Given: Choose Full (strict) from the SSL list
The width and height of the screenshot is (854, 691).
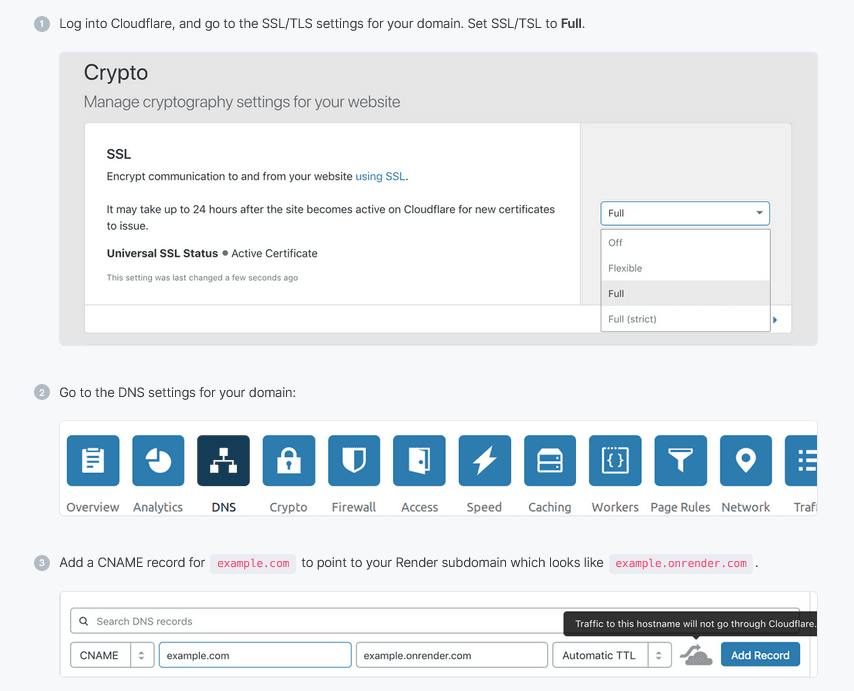Looking at the screenshot, I should pyautogui.click(x=632, y=319).
